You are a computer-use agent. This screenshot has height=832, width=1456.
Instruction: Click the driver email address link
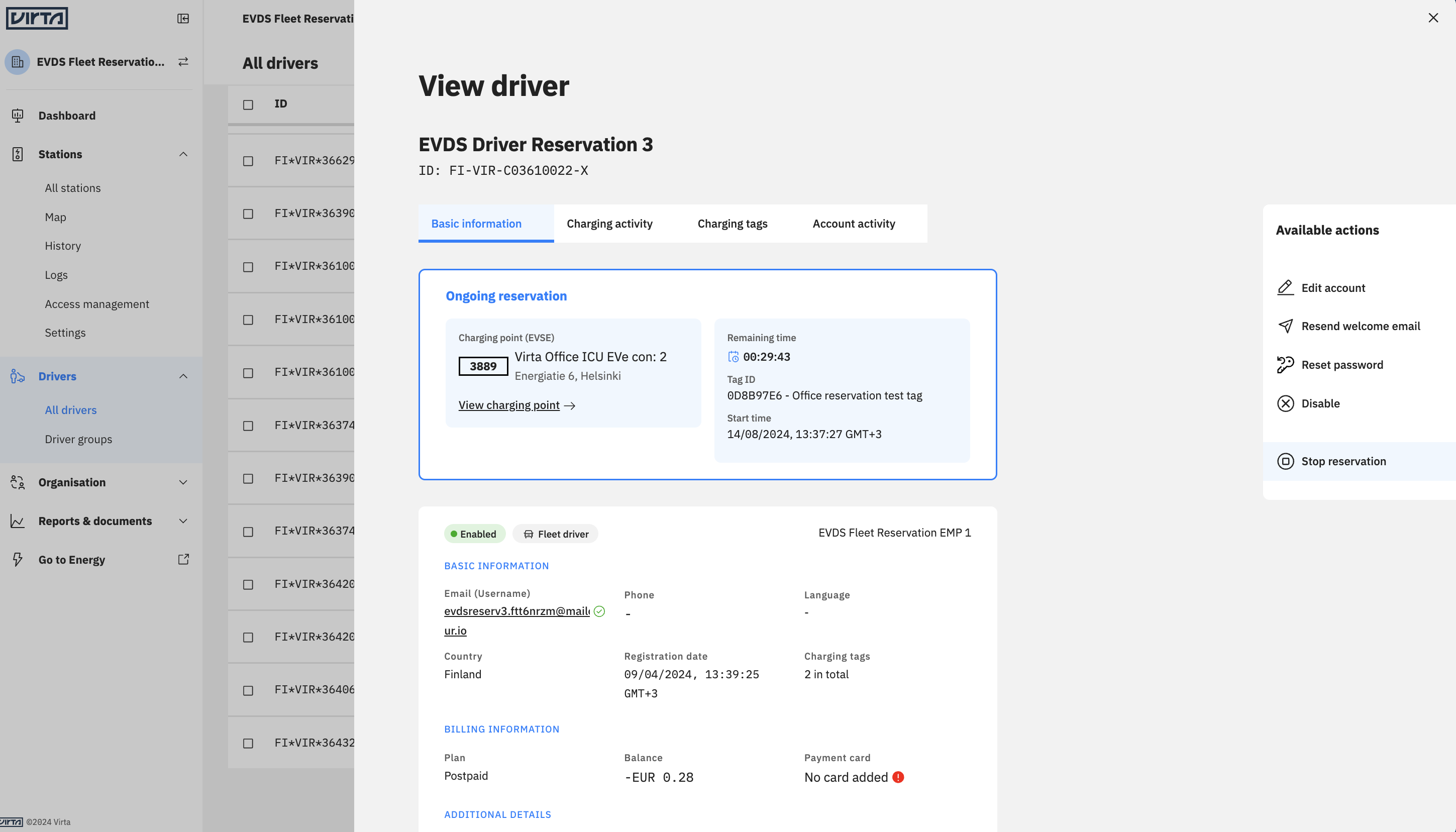click(516, 620)
